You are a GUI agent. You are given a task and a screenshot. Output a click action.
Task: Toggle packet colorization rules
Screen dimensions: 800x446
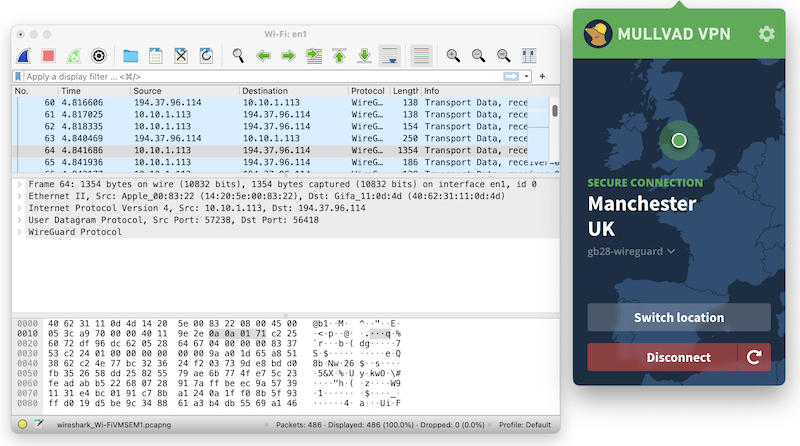click(421, 56)
